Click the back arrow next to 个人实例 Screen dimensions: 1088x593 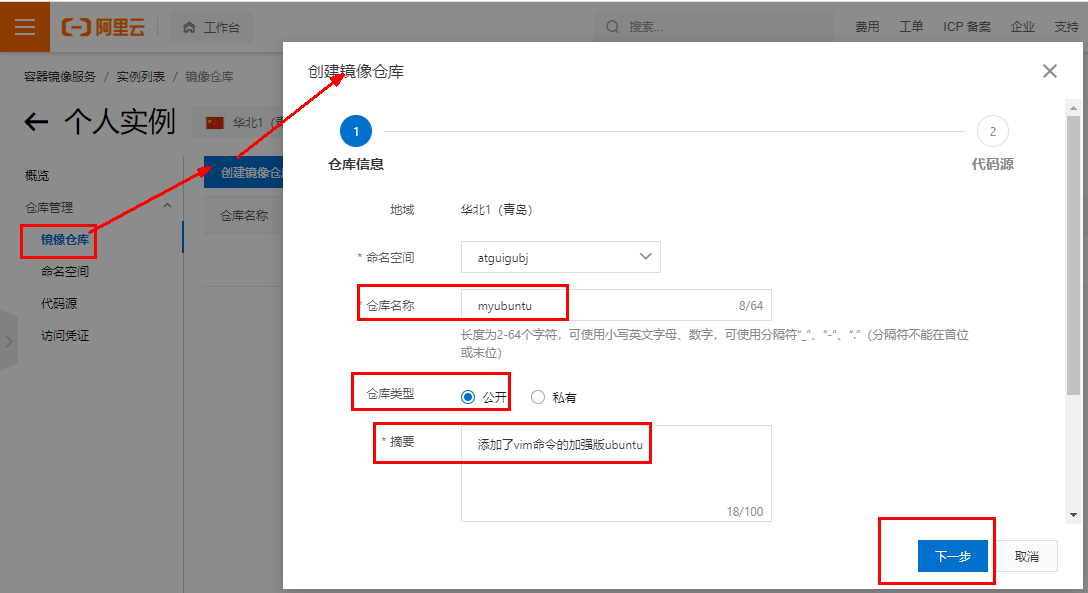click(36, 123)
